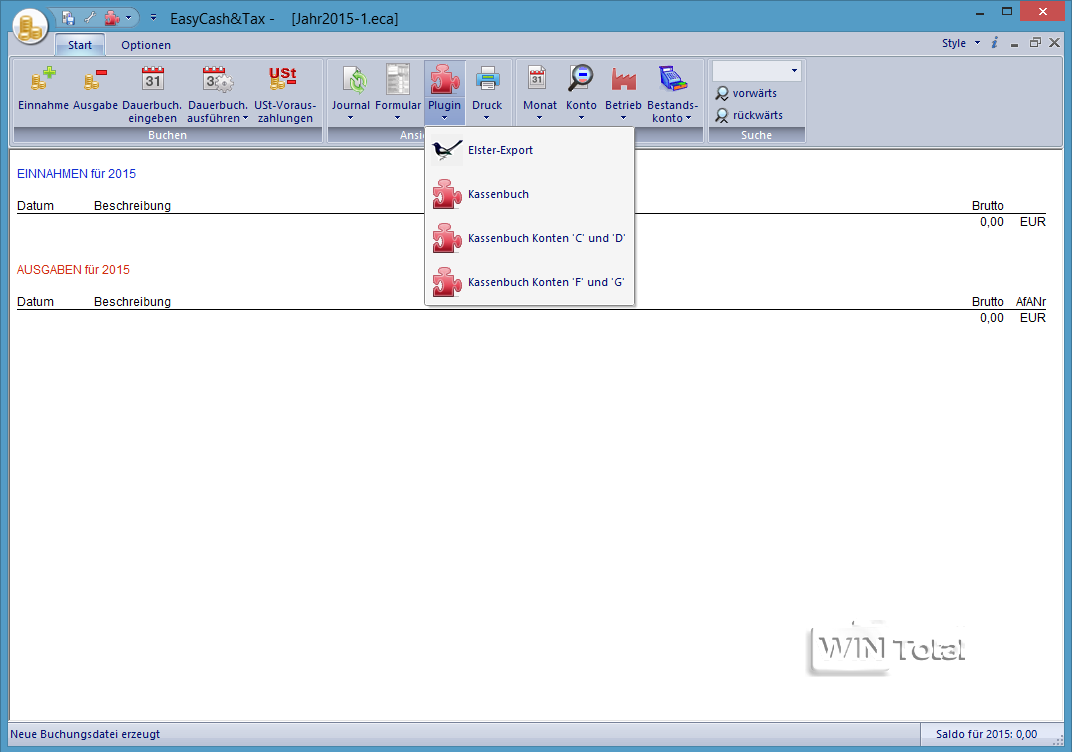Click inside the Suche search field

point(751,71)
